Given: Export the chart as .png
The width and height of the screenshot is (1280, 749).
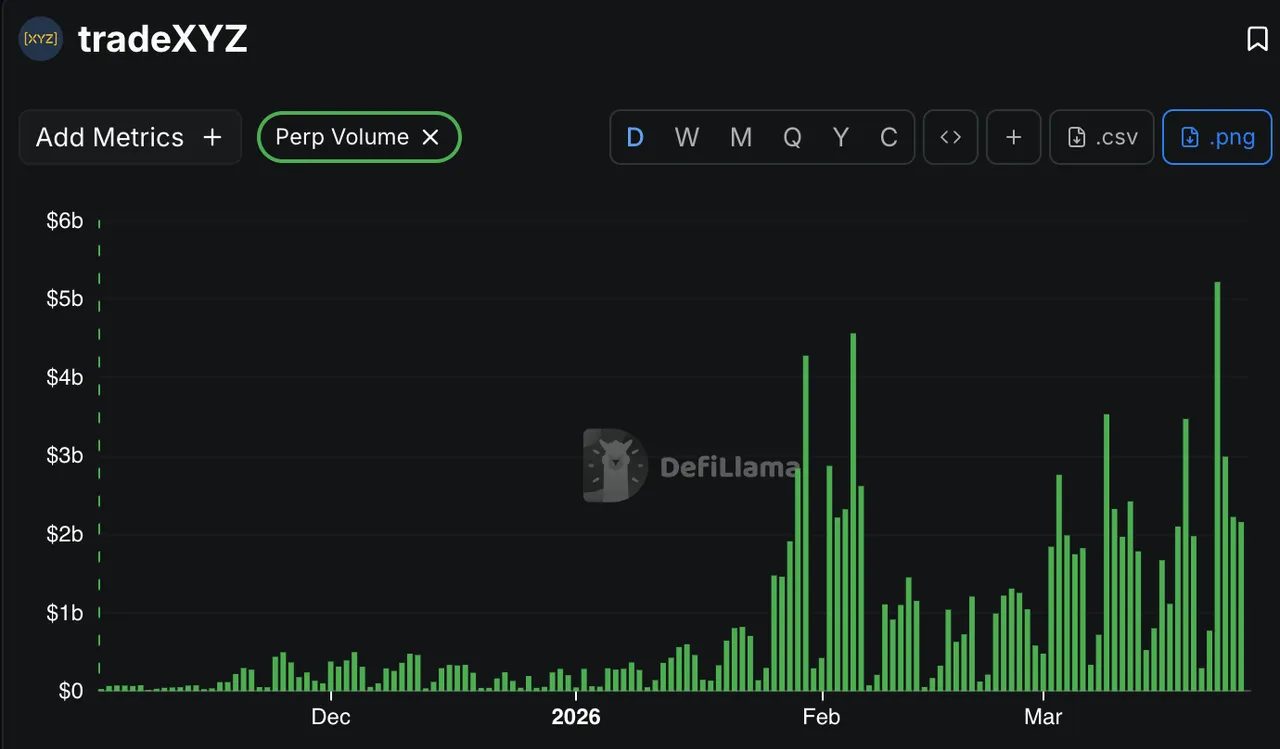Looking at the screenshot, I should coord(1217,137).
